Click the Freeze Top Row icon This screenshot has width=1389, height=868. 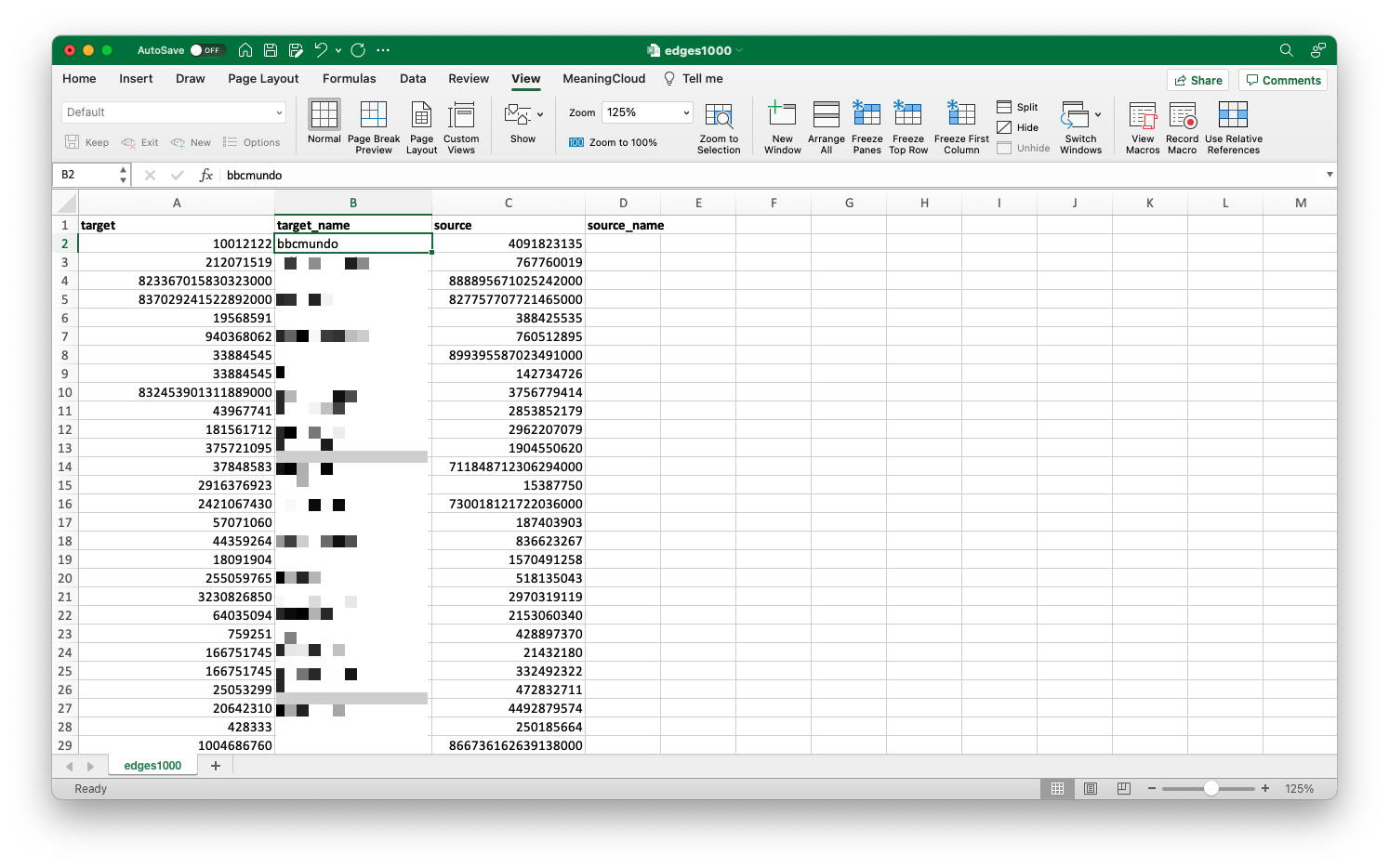point(908,126)
